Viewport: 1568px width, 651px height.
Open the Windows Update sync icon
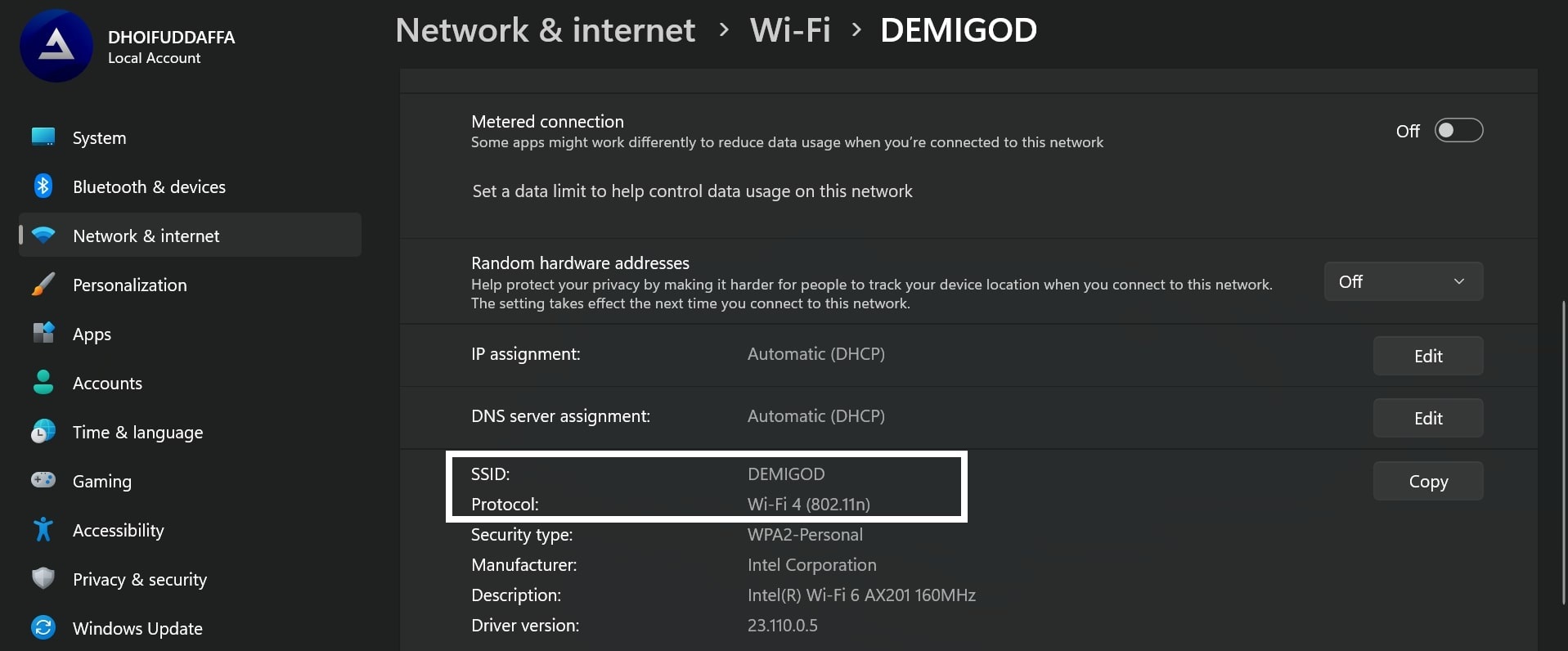pyautogui.click(x=43, y=627)
